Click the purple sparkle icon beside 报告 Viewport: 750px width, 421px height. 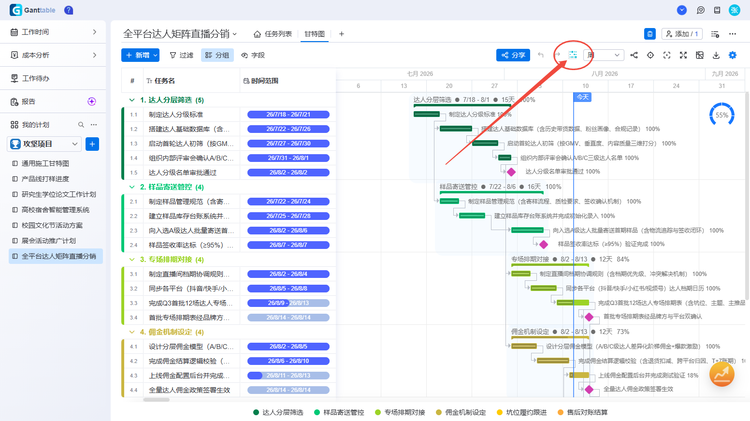(x=92, y=101)
